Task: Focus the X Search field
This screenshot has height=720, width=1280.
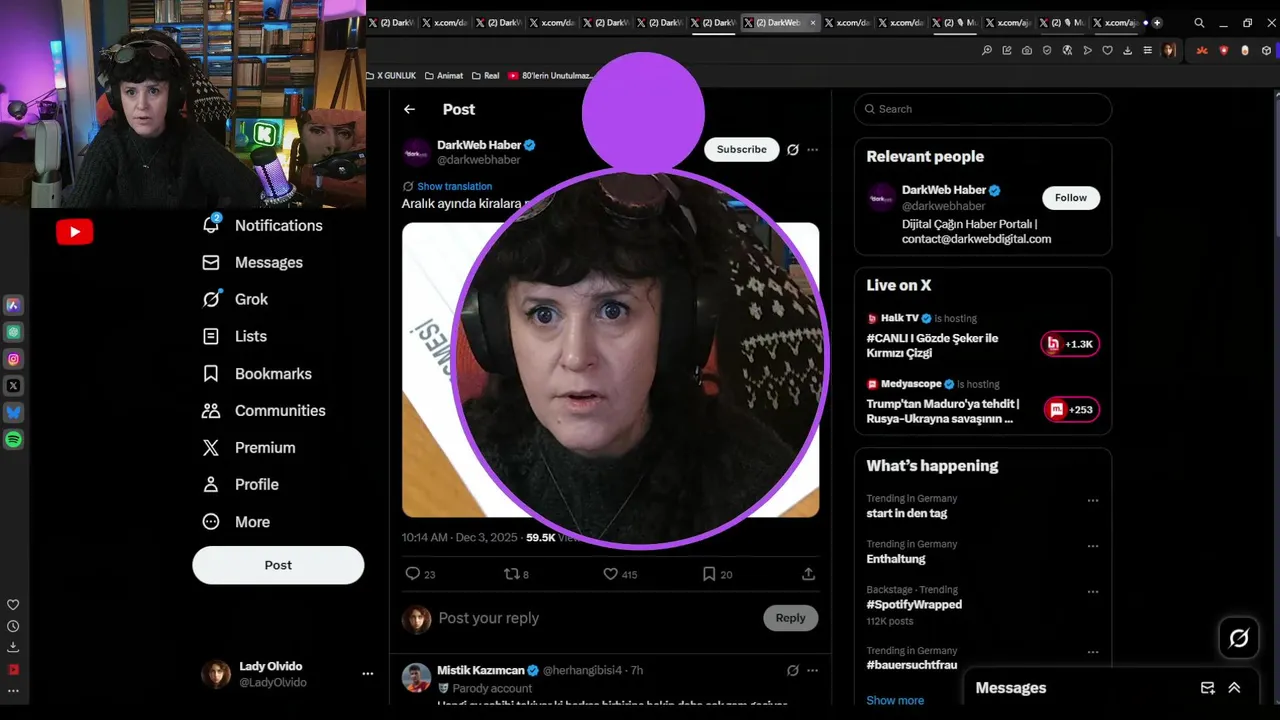Action: click(983, 109)
